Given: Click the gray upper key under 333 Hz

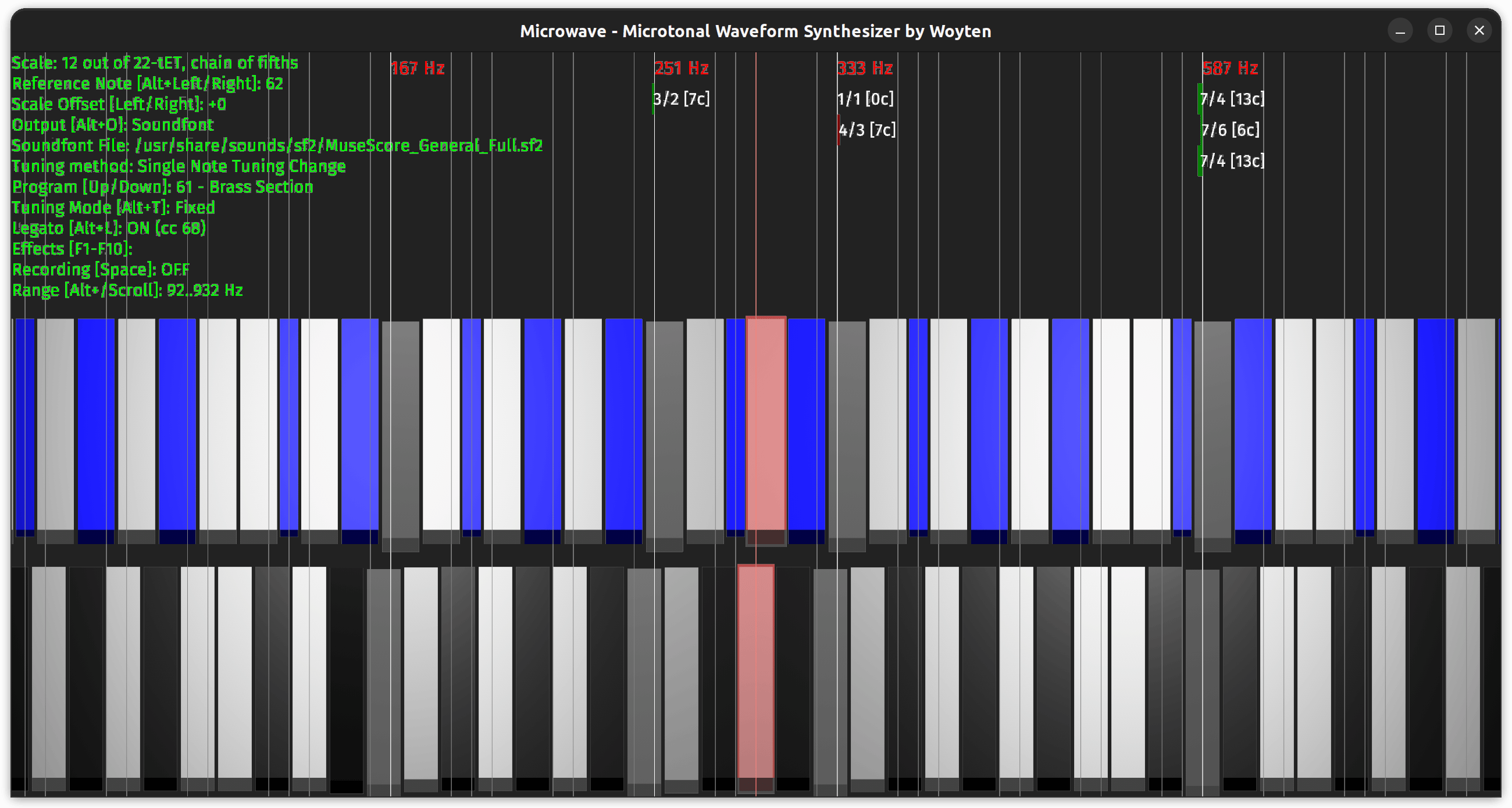Looking at the screenshot, I should (x=847, y=436).
